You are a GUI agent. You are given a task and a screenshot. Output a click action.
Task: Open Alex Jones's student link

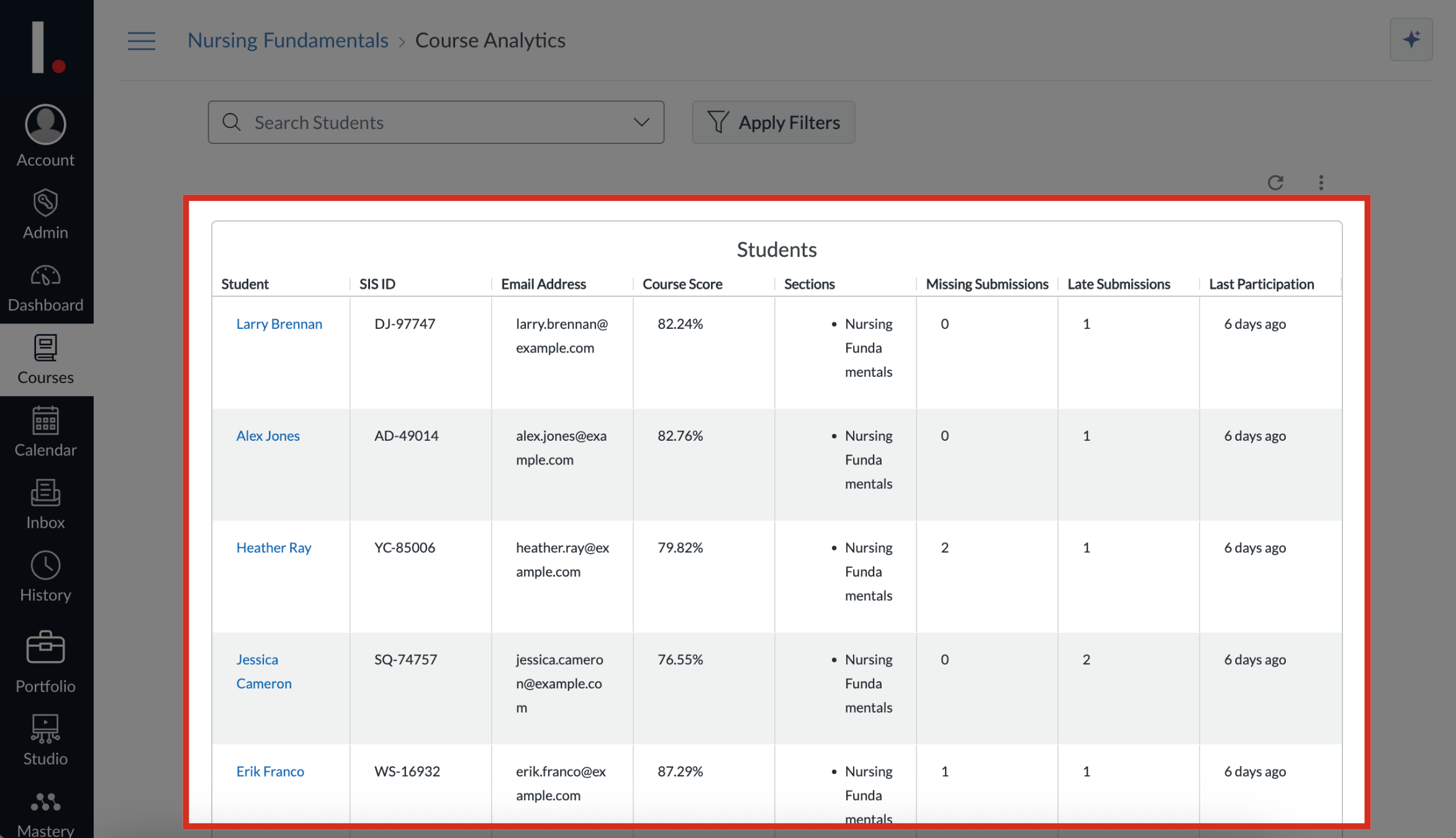coord(268,436)
